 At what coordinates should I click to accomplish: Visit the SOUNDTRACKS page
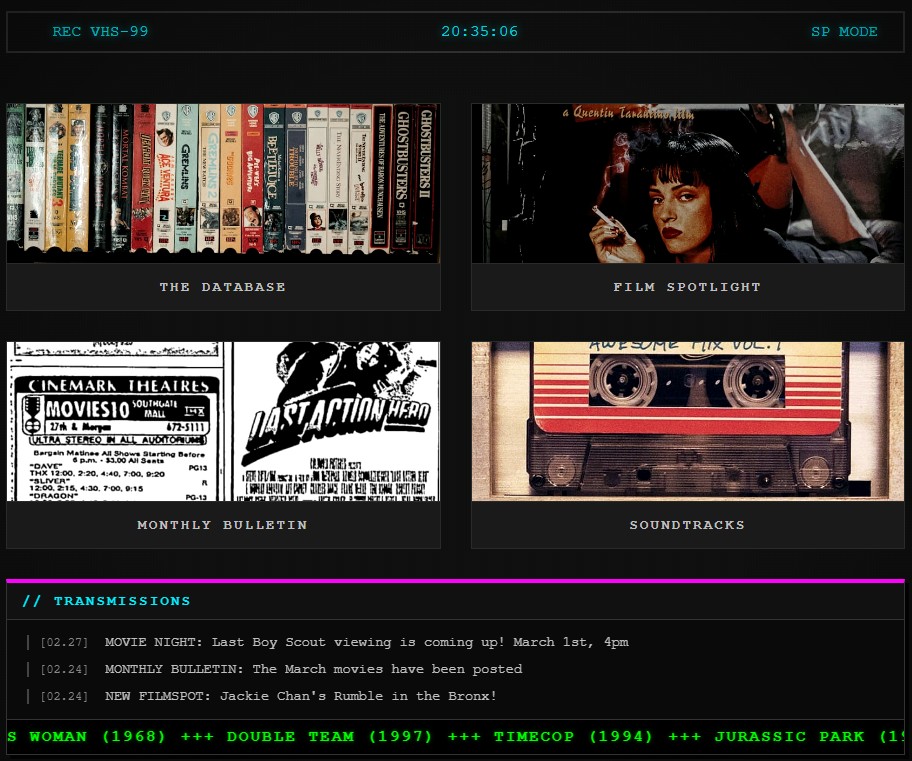click(x=687, y=525)
